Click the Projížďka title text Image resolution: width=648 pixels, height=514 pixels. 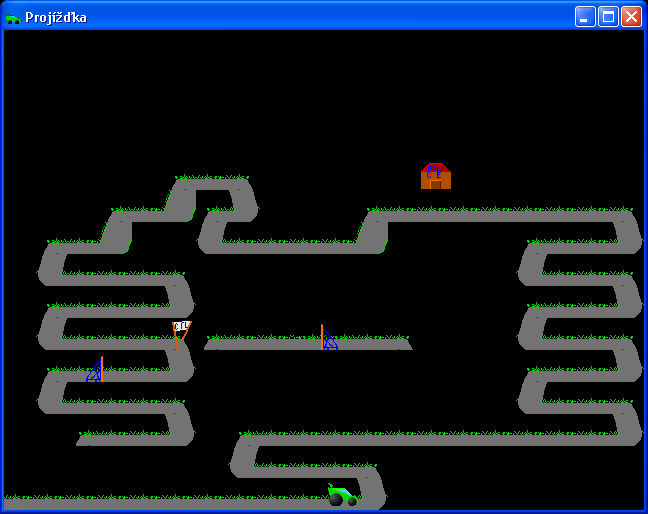[56, 17]
